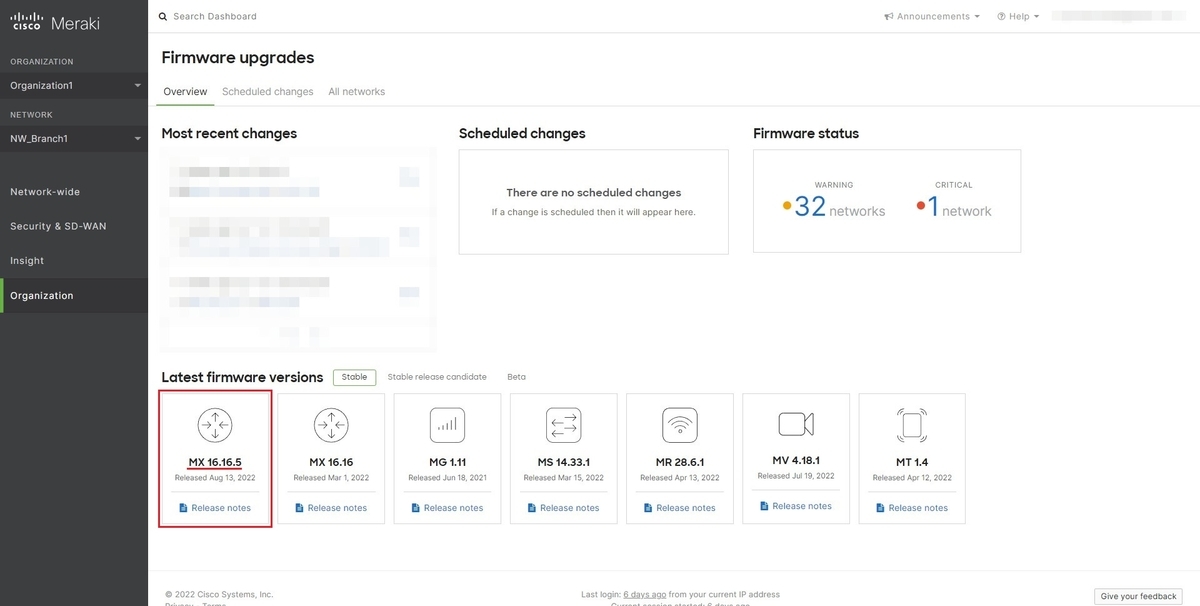Click the Announcements megaphone icon

[x=889, y=16]
